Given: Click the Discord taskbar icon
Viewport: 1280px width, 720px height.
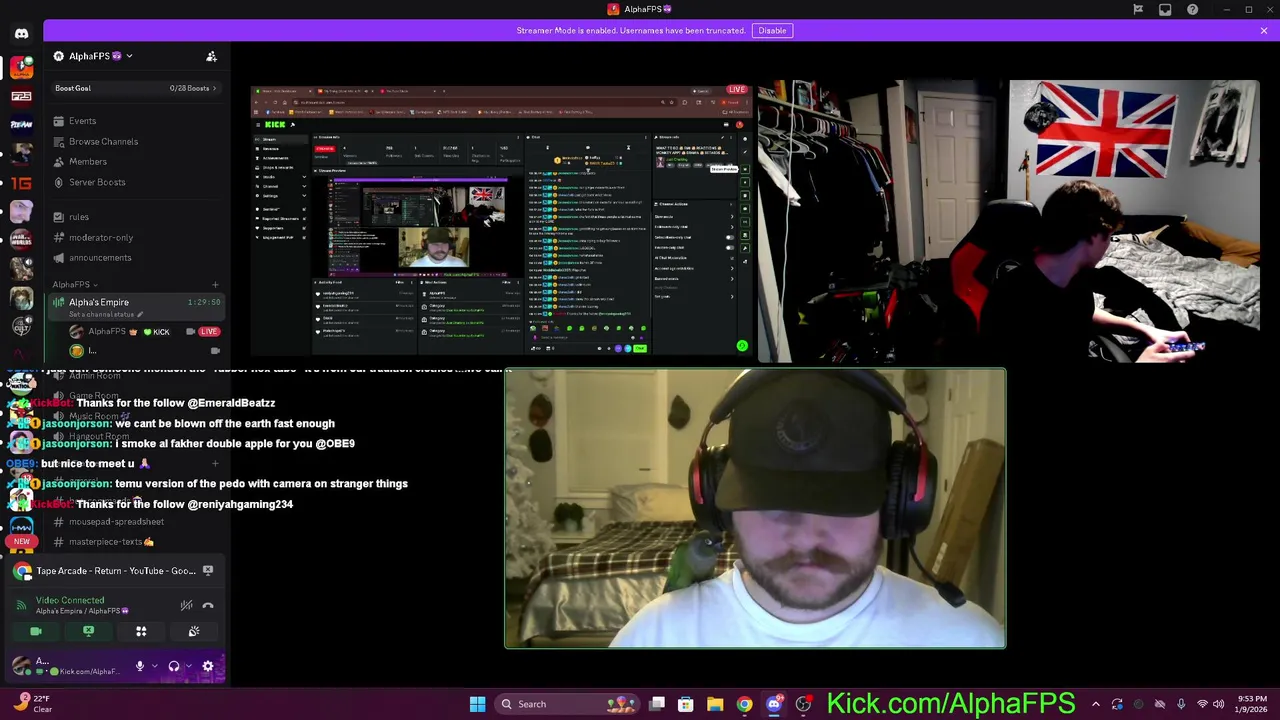Looking at the screenshot, I should tap(773, 704).
